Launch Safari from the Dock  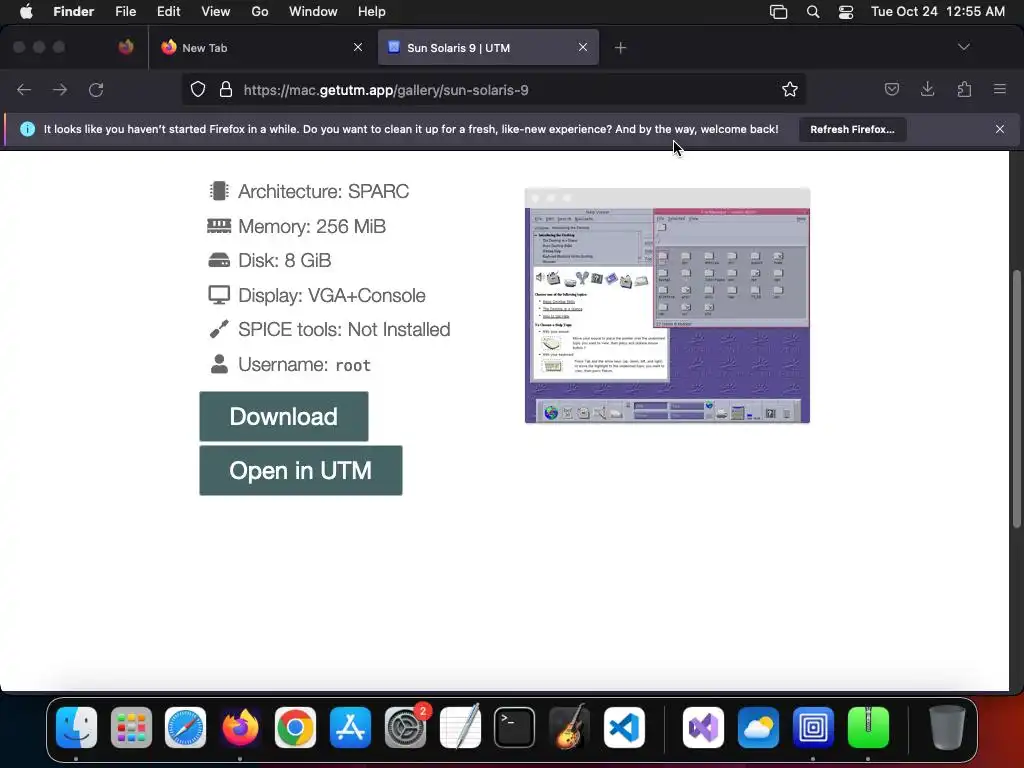(185, 727)
